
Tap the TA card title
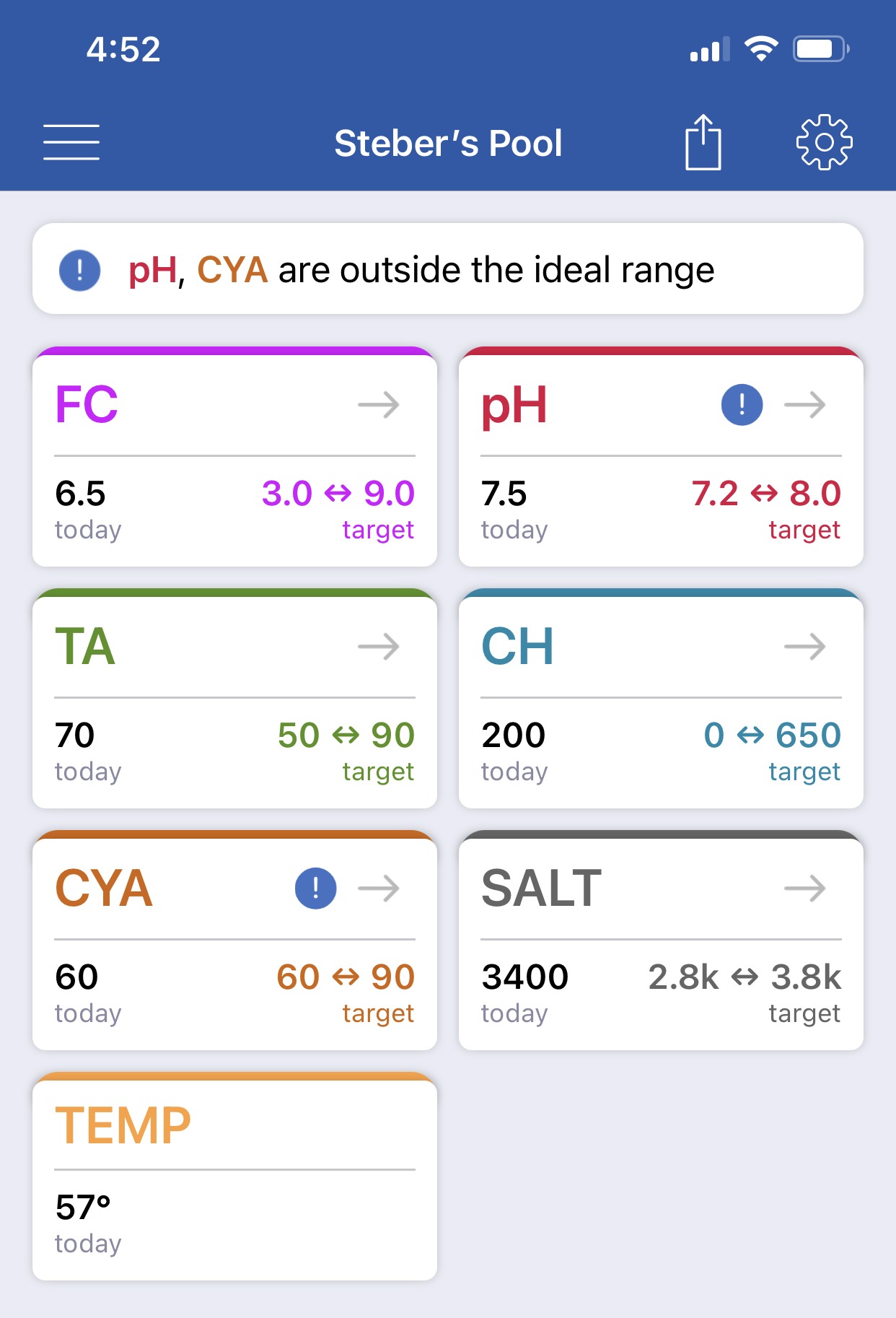pos(85,647)
